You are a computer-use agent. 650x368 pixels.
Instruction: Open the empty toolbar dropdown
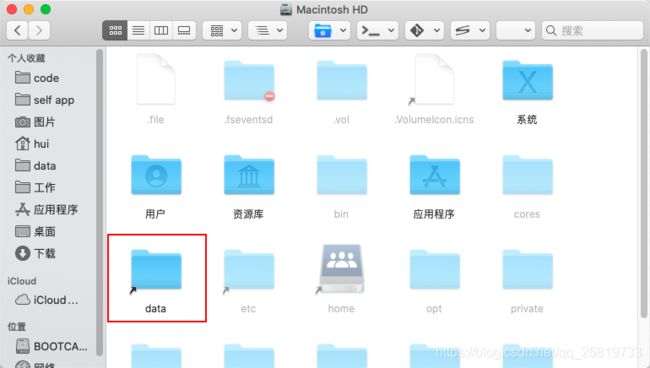[516, 31]
